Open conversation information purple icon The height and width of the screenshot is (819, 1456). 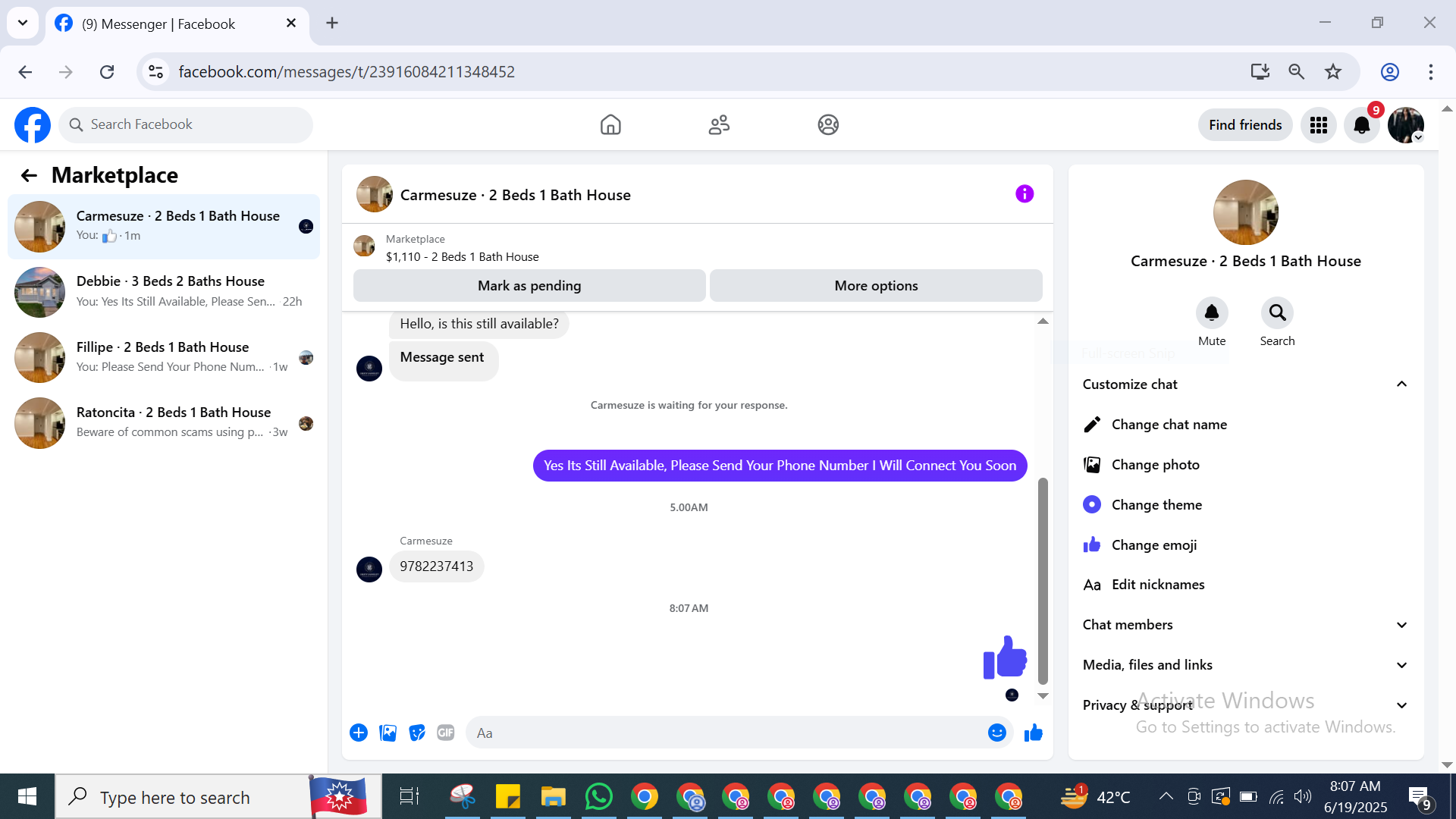1025,194
